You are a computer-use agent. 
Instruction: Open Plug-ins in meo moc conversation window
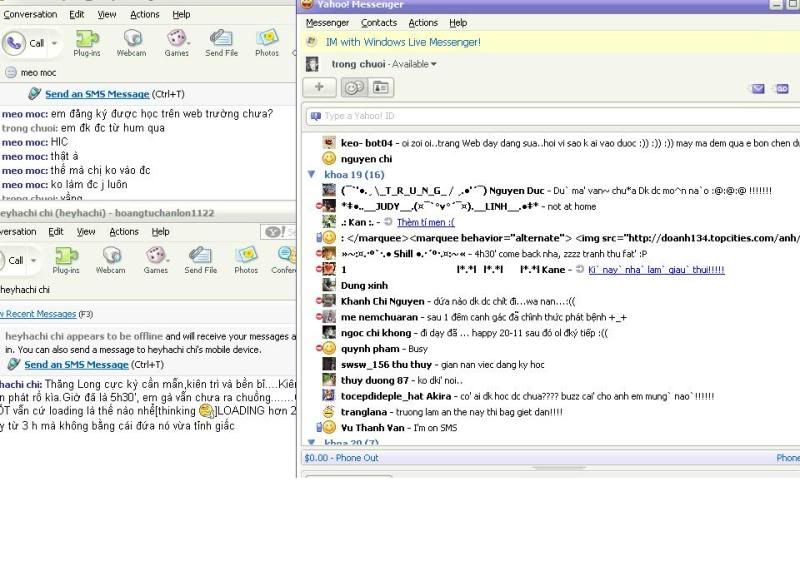pos(87,43)
